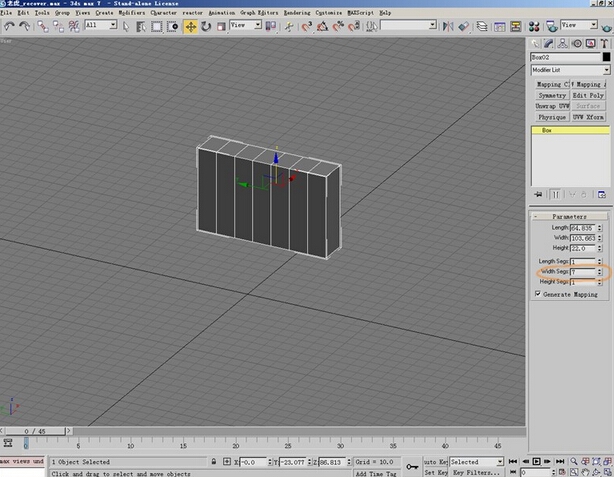Switch to the Hierarchy command panel tab

(562, 43)
